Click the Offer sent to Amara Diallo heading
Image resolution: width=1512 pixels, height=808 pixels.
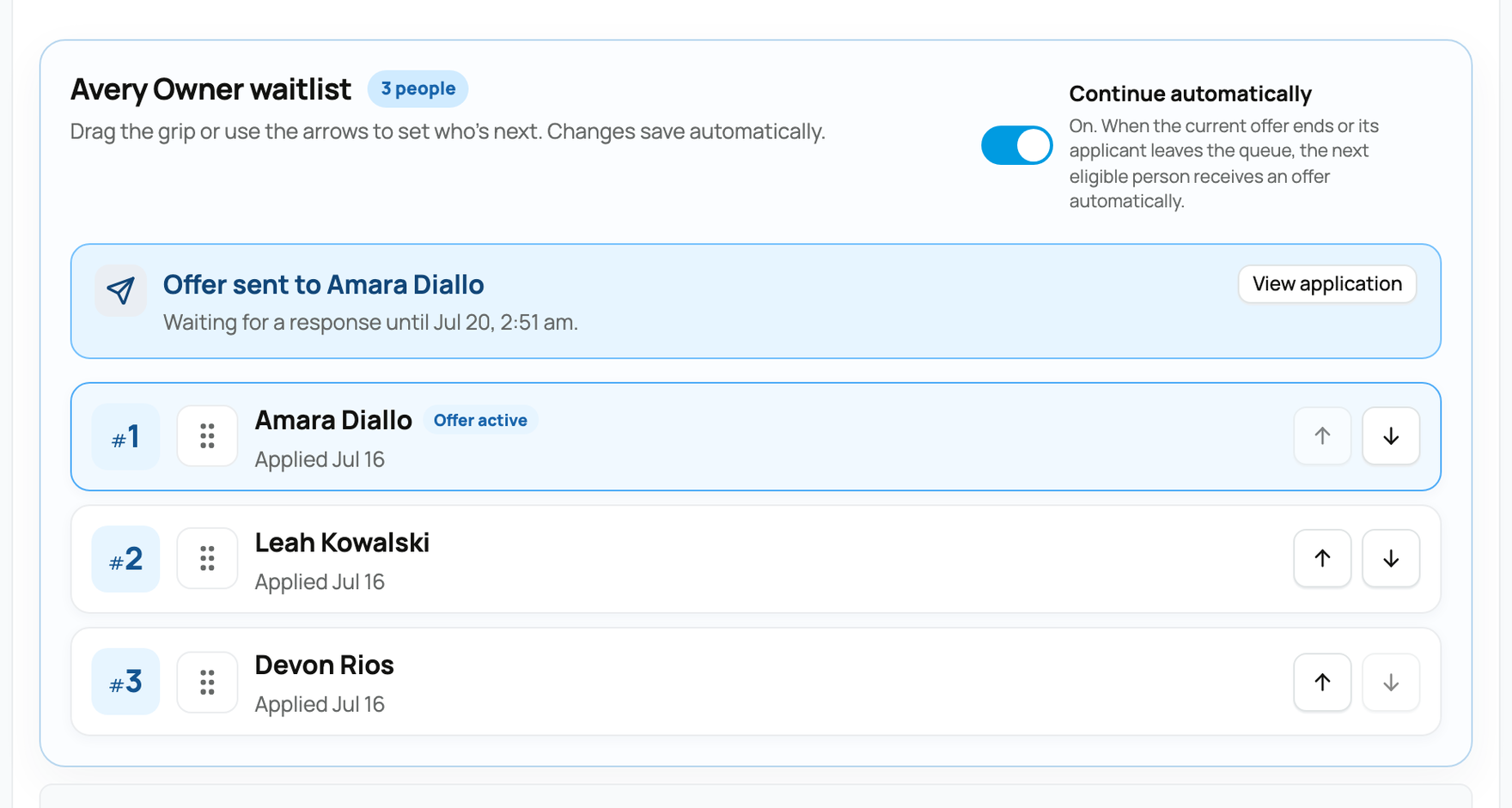click(x=323, y=284)
